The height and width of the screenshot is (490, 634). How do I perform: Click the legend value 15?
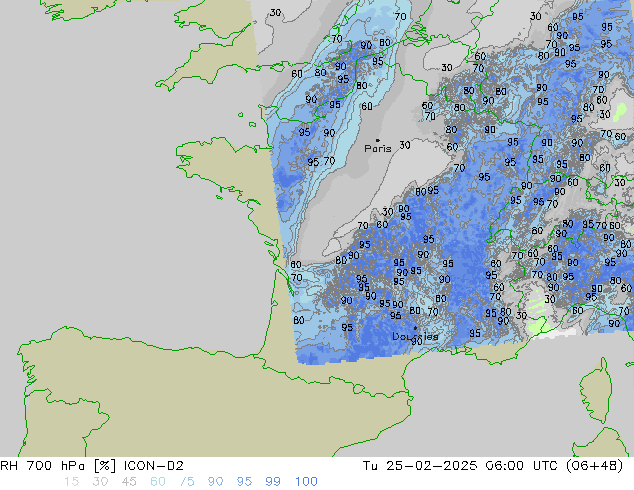(x=71, y=482)
